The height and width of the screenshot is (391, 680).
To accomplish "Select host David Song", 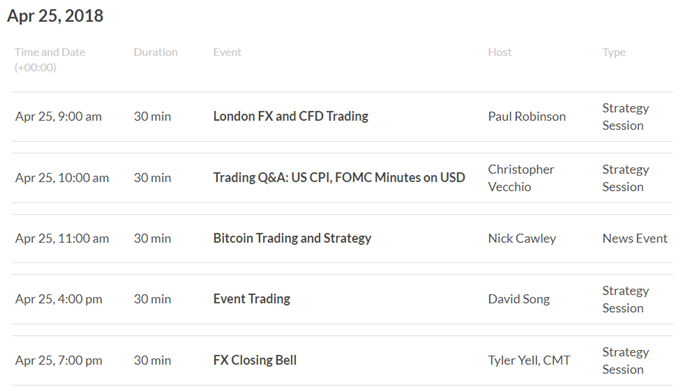I will [519, 299].
